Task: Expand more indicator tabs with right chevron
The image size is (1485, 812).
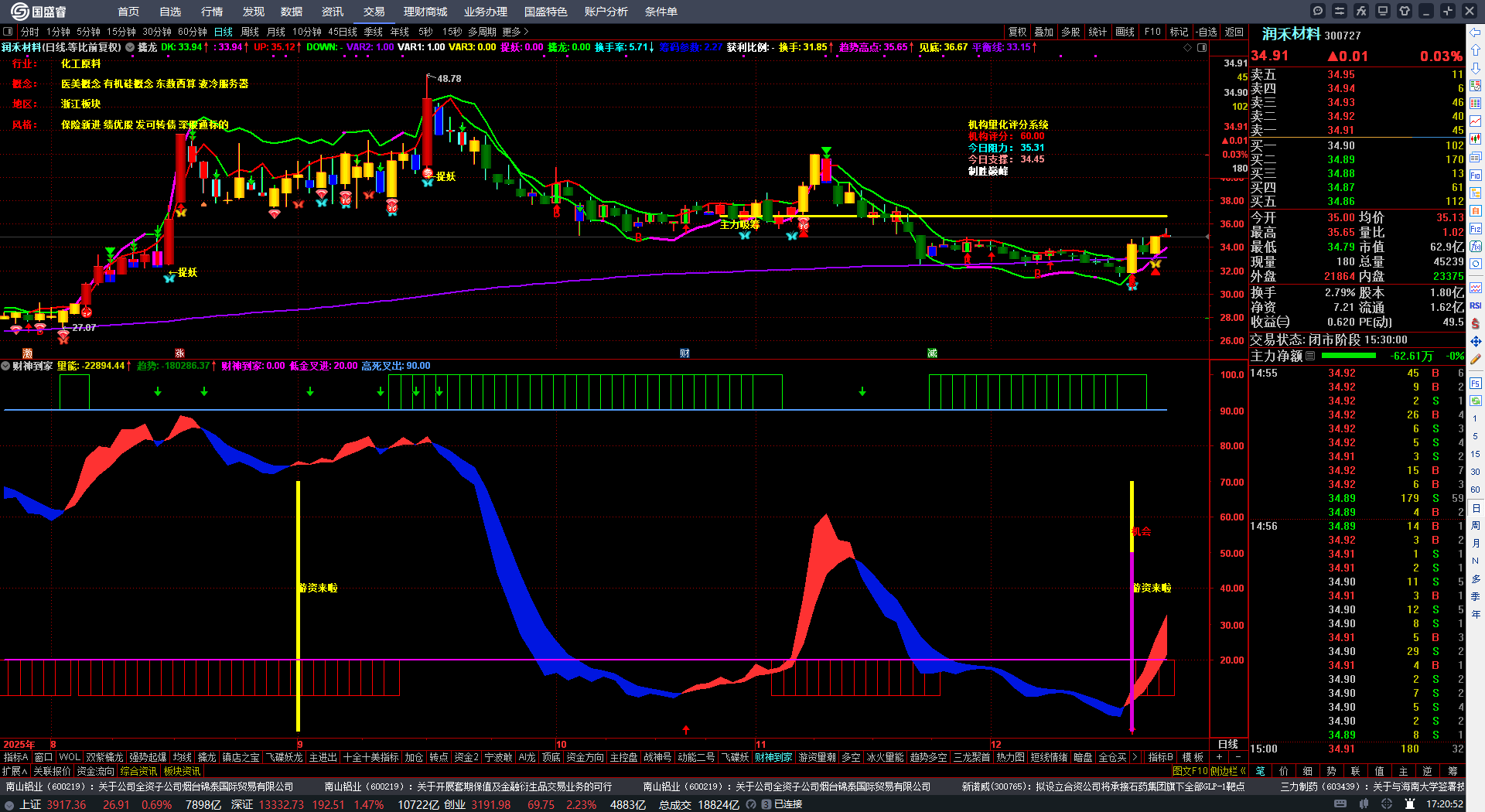Action: tap(1135, 757)
